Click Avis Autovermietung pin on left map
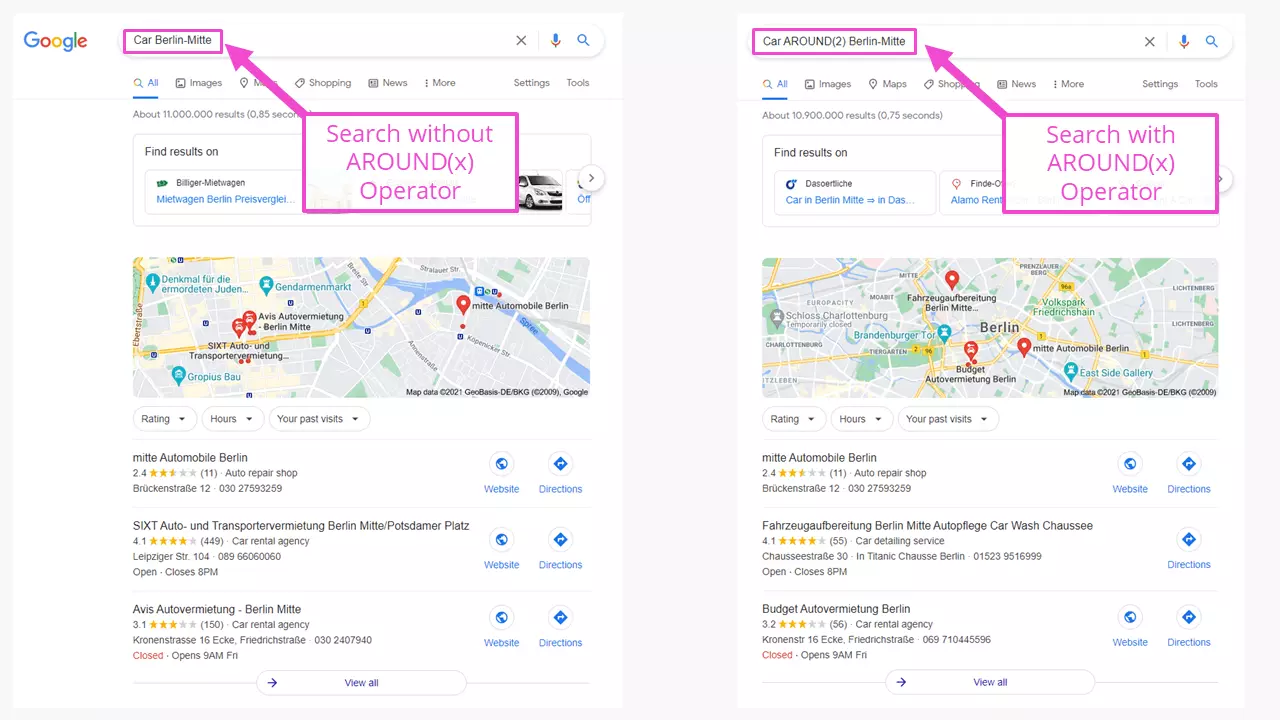 click(x=249, y=319)
